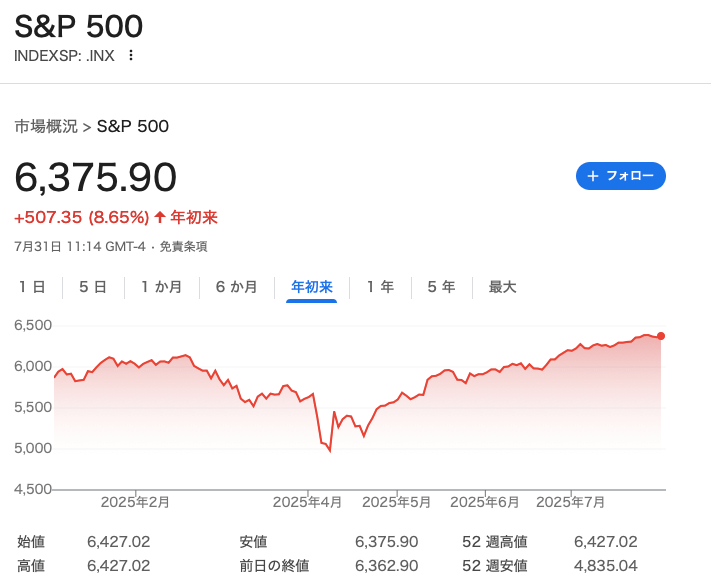
Task: Click the red current-price dot on chart
Action: click(x=661, y=336)
